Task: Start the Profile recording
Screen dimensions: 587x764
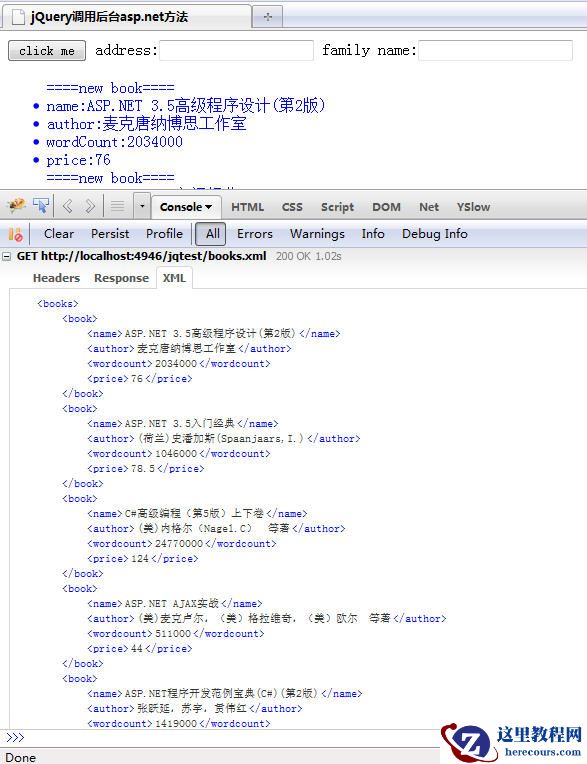Action: click(x=164, y=234)
